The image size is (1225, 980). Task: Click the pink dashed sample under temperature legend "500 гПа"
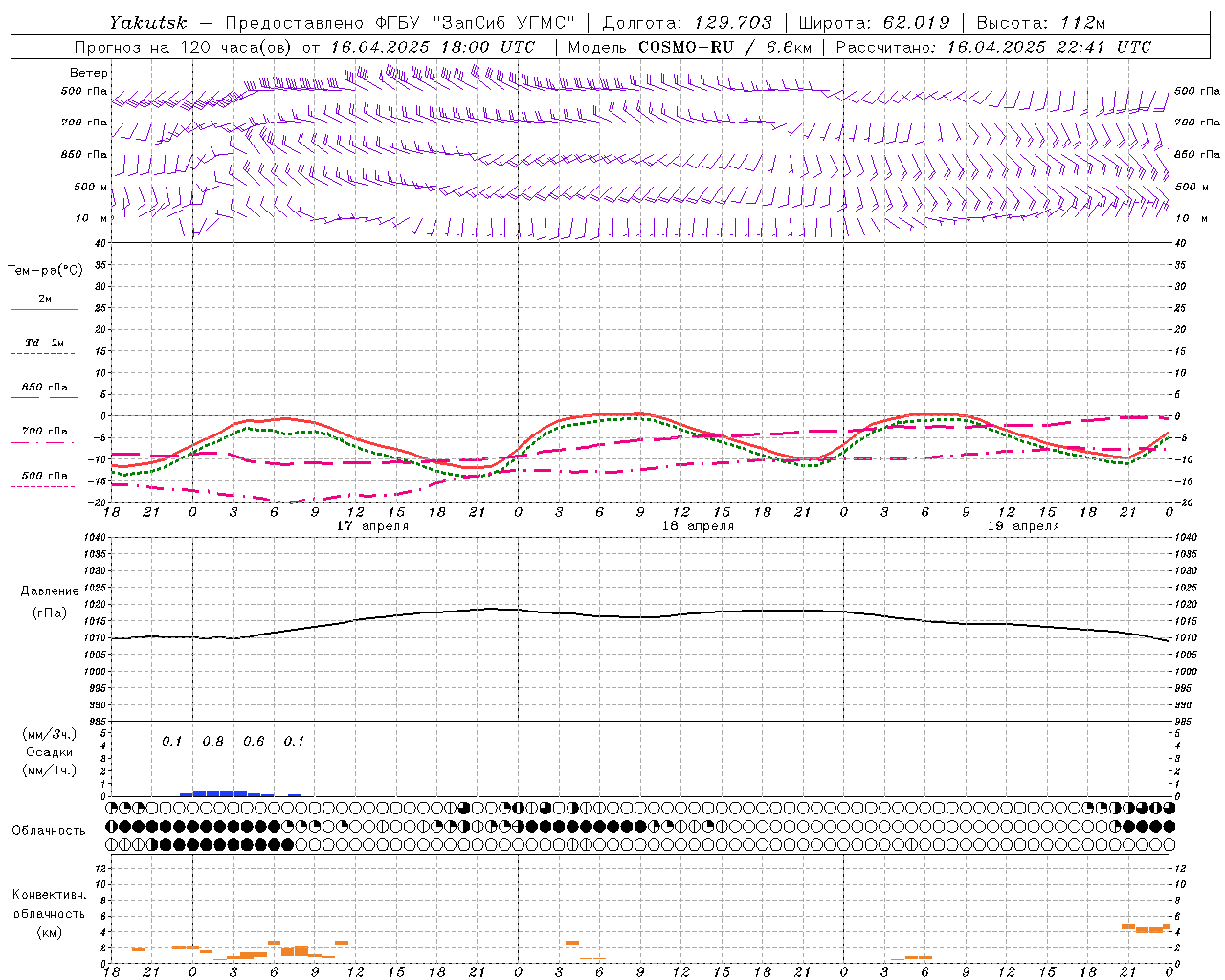pyautogui.click(x=43, y=487)
